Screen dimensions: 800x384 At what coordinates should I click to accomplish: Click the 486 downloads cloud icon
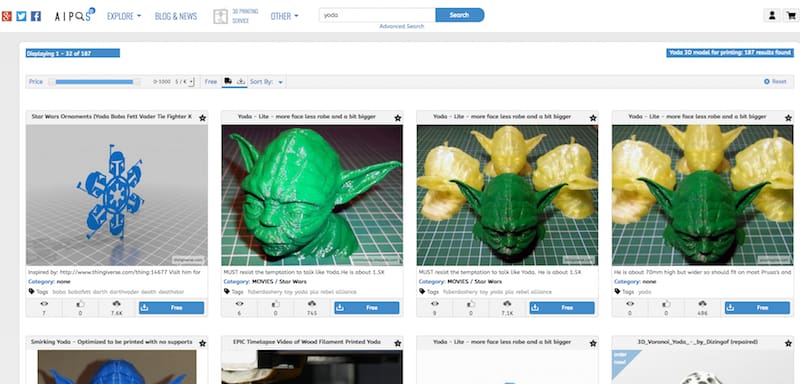pos(703,304)
